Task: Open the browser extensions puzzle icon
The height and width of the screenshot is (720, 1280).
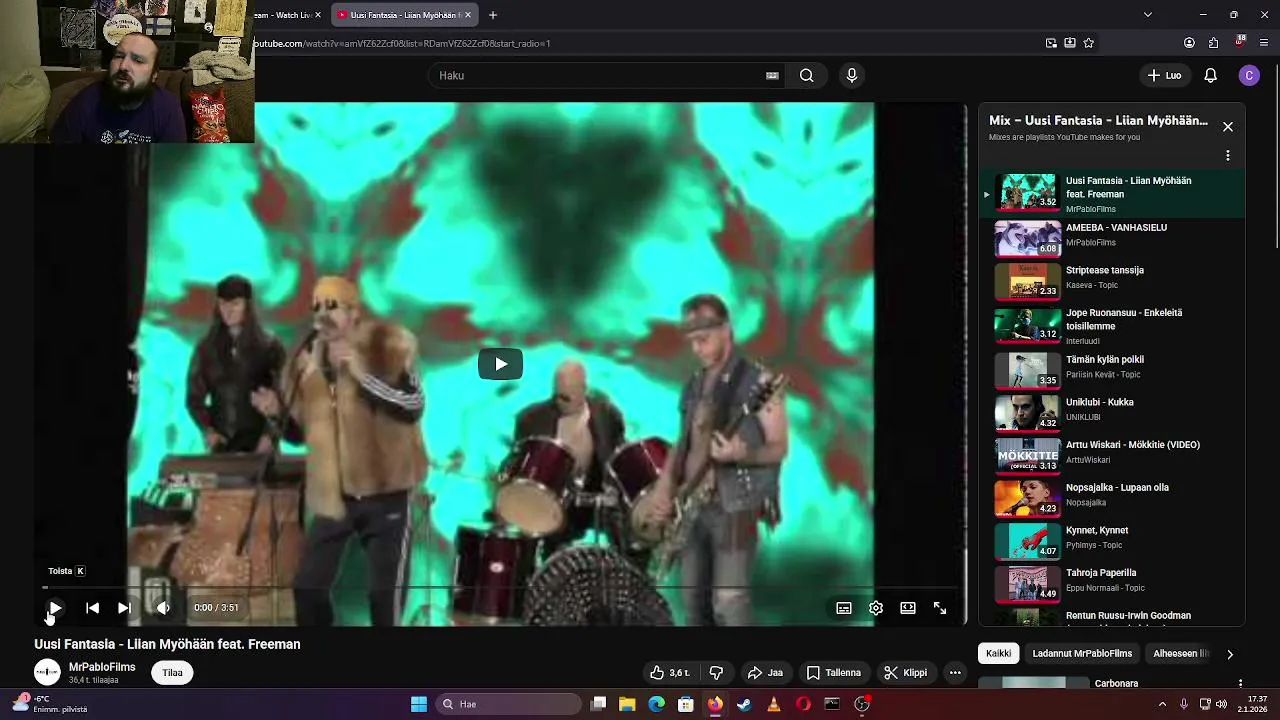Action: point(1214,43)
